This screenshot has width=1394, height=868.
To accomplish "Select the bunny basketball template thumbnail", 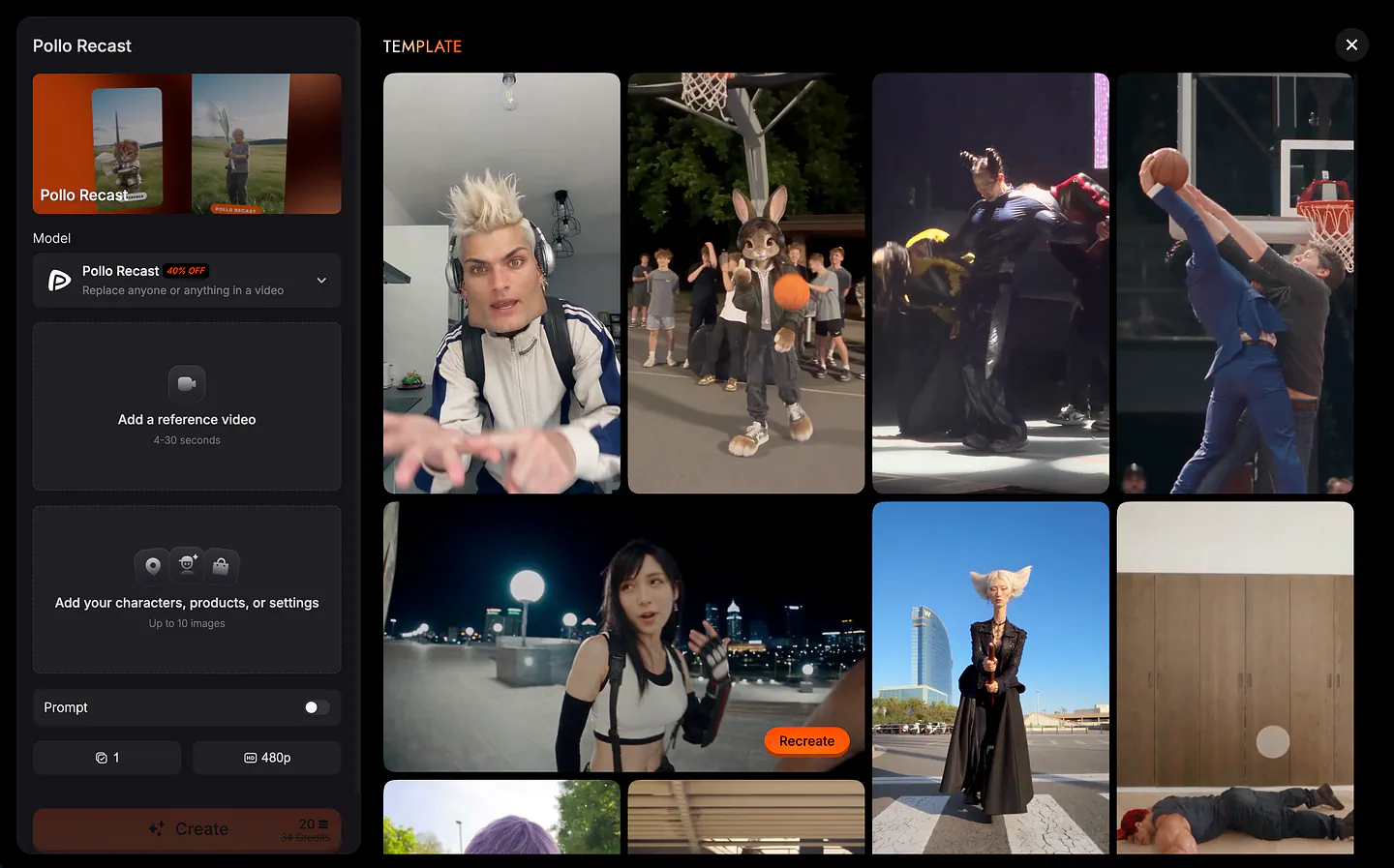I will coord(745,283).
